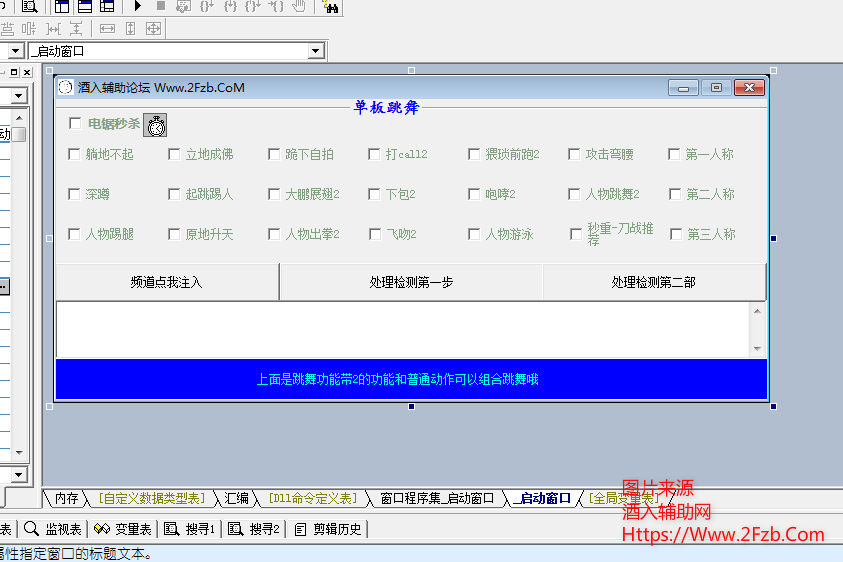The image size is (843, 562).
Task: Open the binoculars find help icon
Action: 330,6
